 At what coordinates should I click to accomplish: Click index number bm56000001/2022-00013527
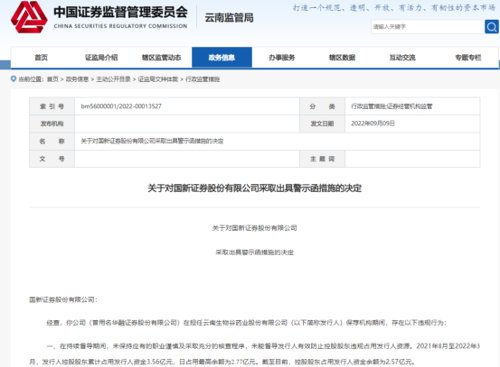coord(121,106)
